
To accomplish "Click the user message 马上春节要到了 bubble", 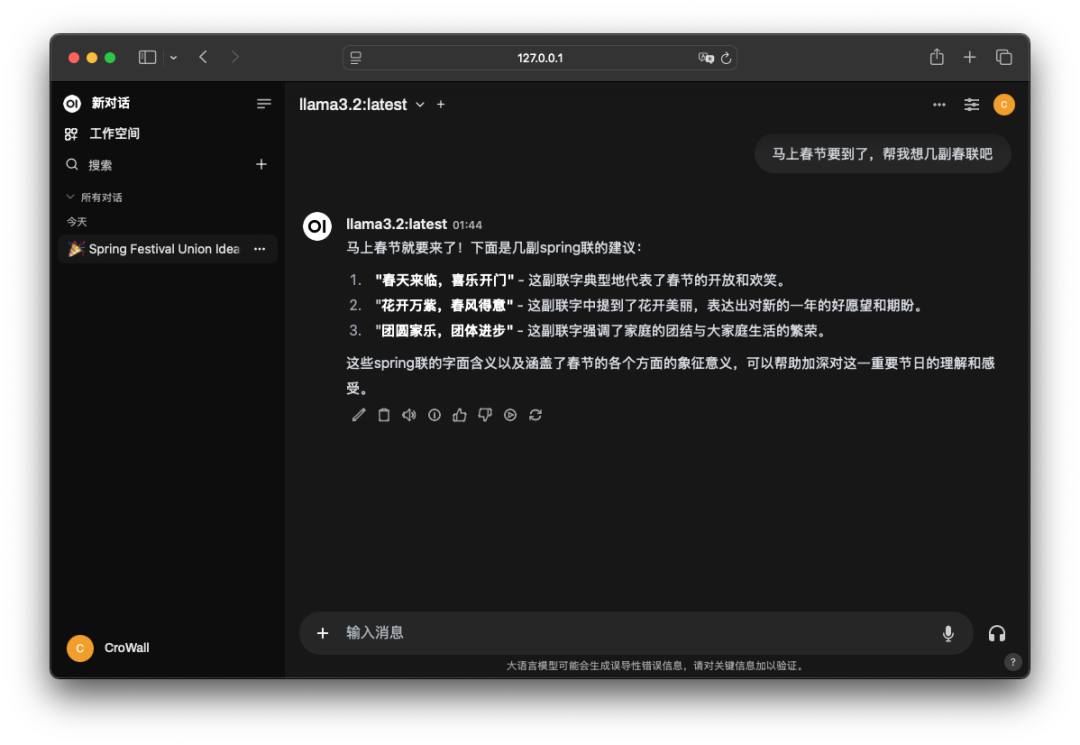I will (882, 154).
